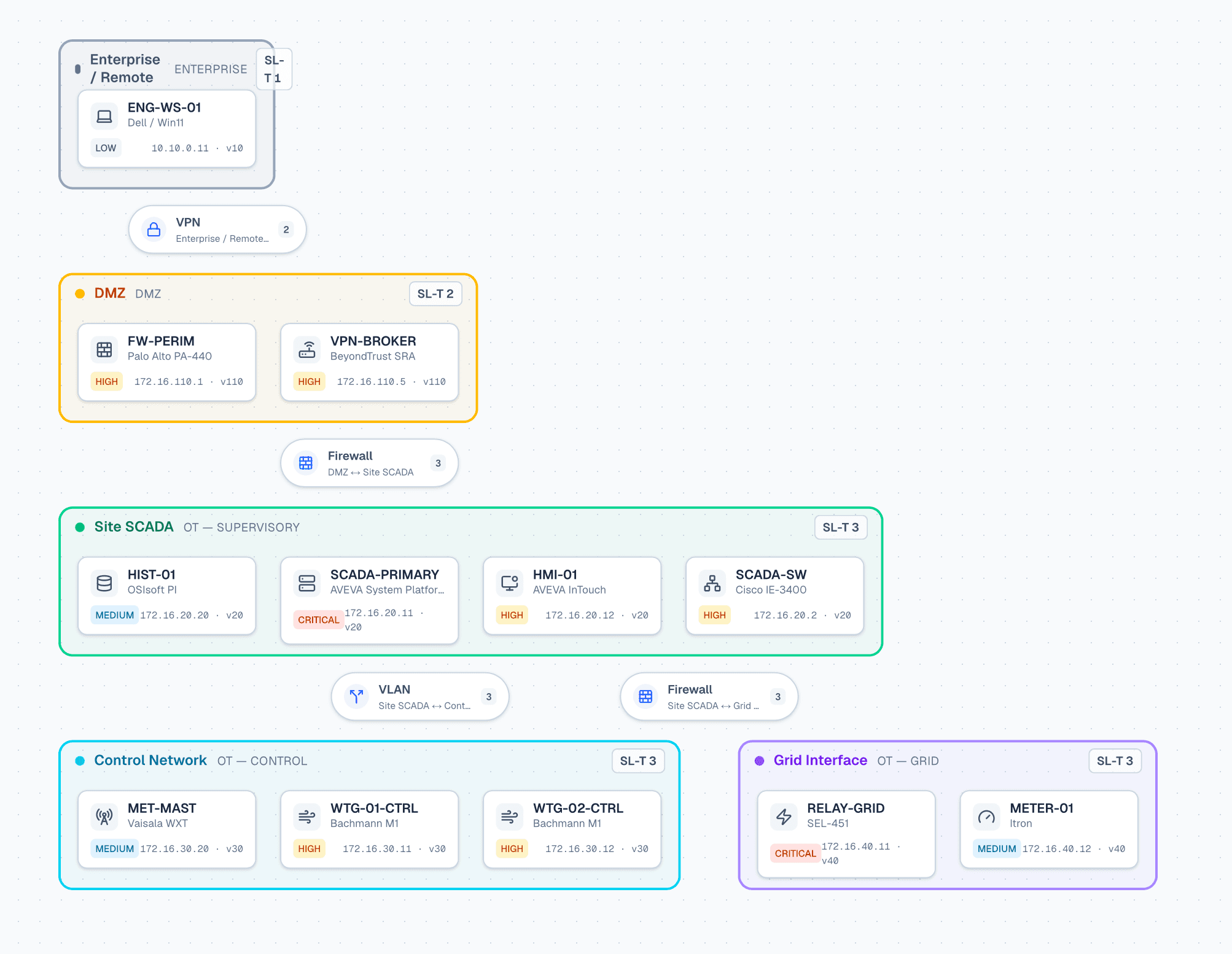
Task: Click the purple Grid Interface zone dot
Action: click(x=759, y=761)
